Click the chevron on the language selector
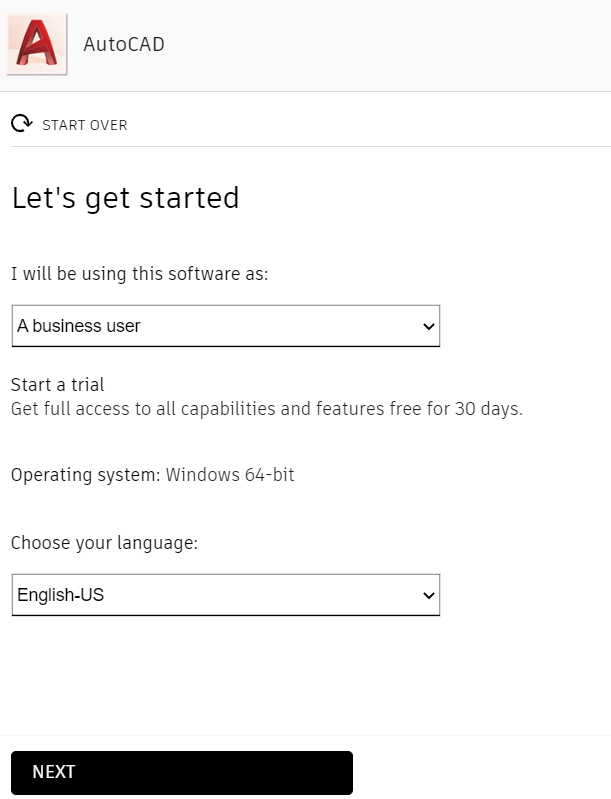 tap(429, 596)
